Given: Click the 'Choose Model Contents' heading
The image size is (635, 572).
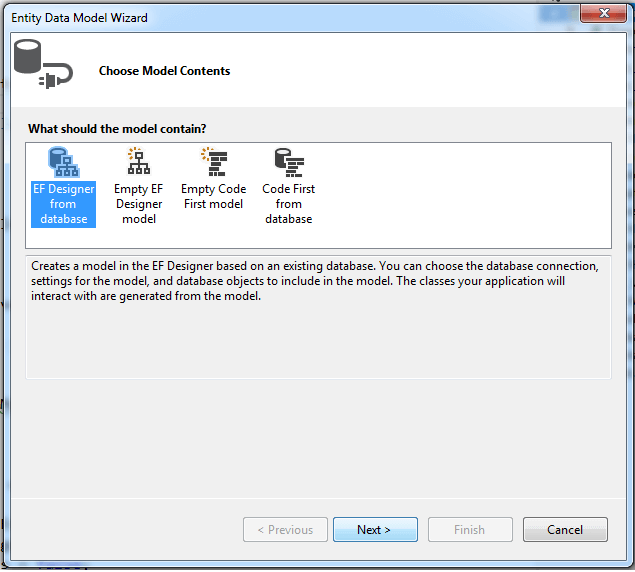Looking at the screenshot, I should click(164, 71).
